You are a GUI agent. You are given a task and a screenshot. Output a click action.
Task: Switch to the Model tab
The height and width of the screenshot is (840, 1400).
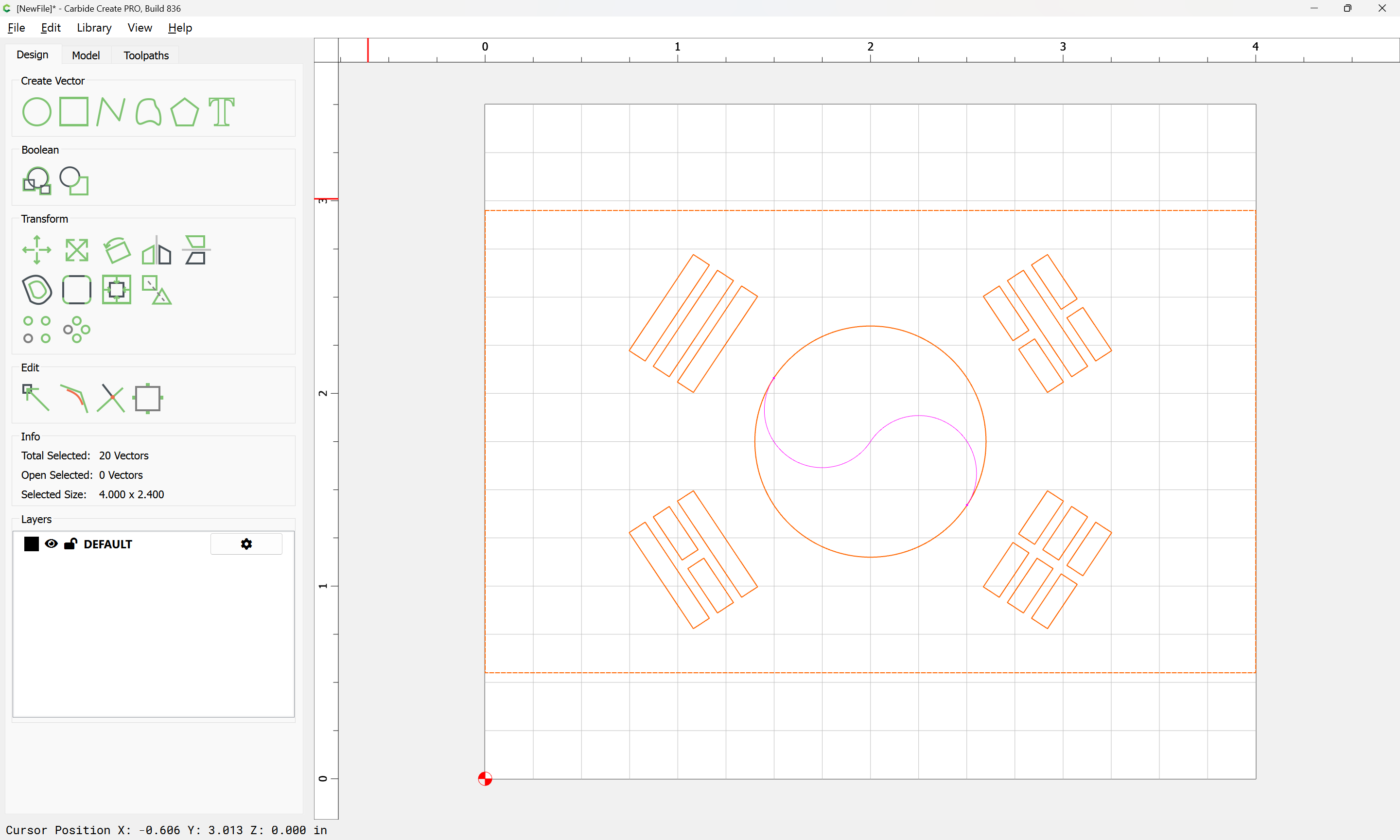pyautogui.click(x=86, y=55)
